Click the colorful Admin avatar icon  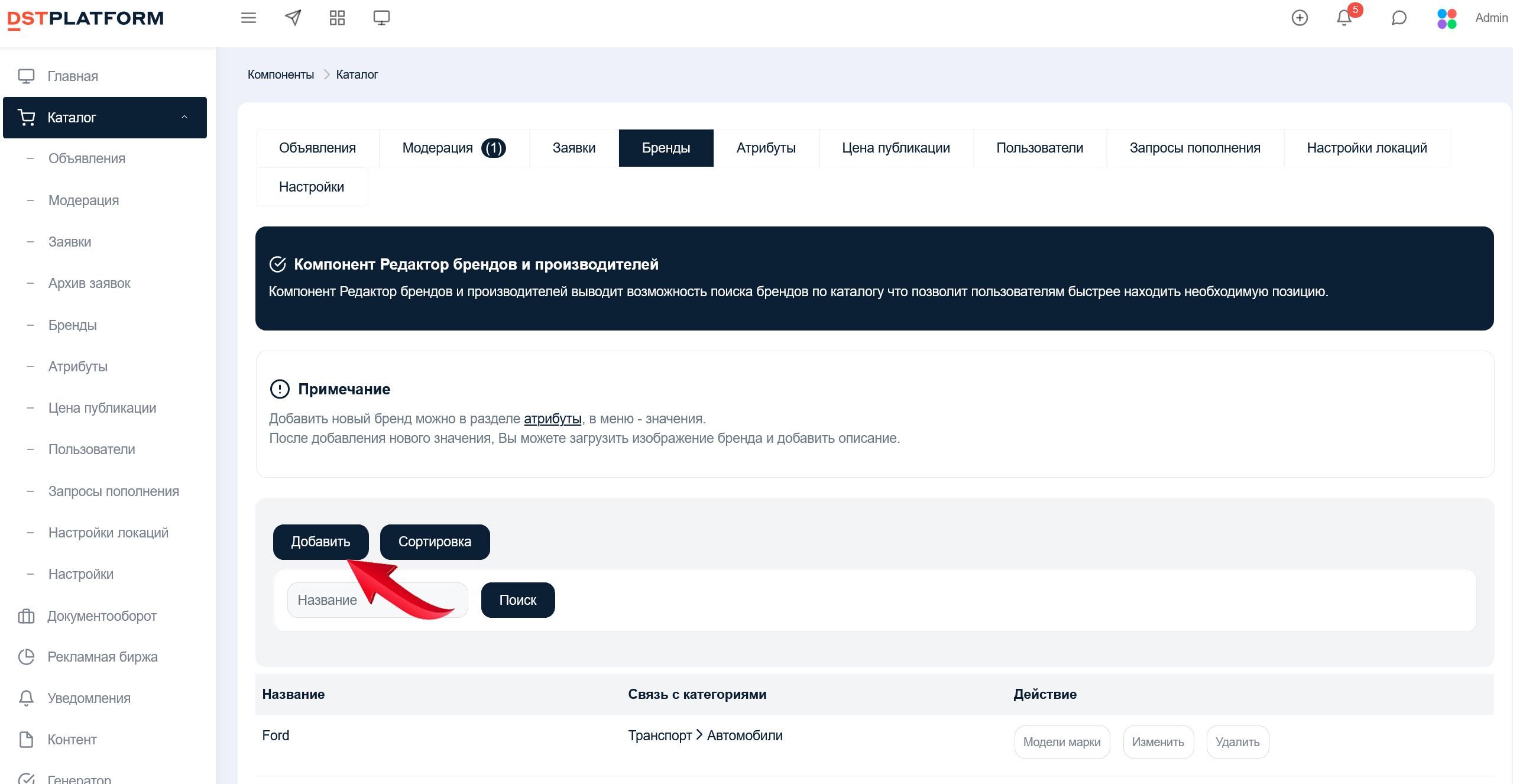pyautogui.click(x=1447, y=18)
